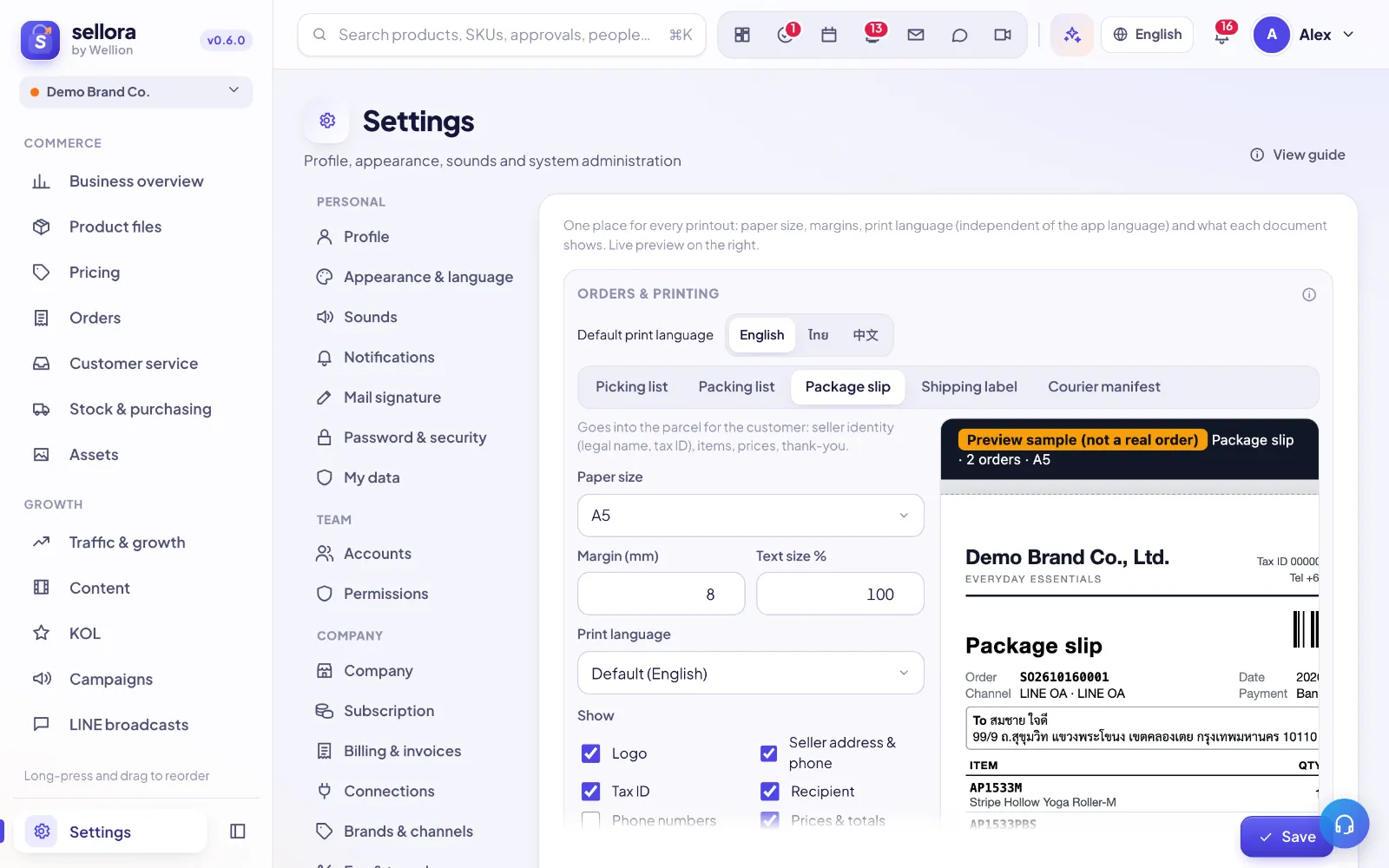
Task: Switch to the Courier manifest tab
Action: (x=1104, y=387)
